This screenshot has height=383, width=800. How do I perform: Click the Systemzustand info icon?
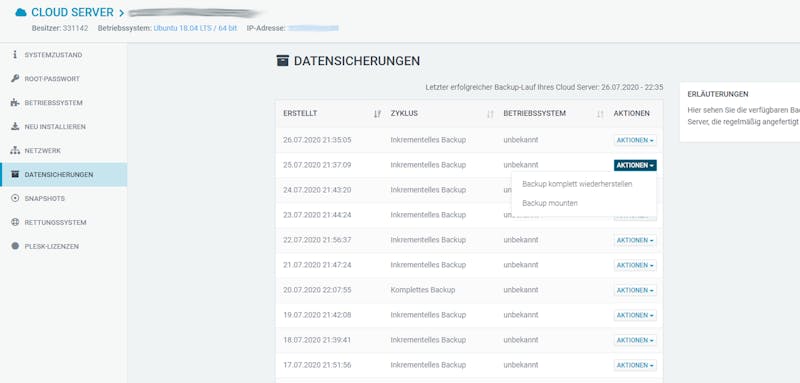(x=15, y=55)
